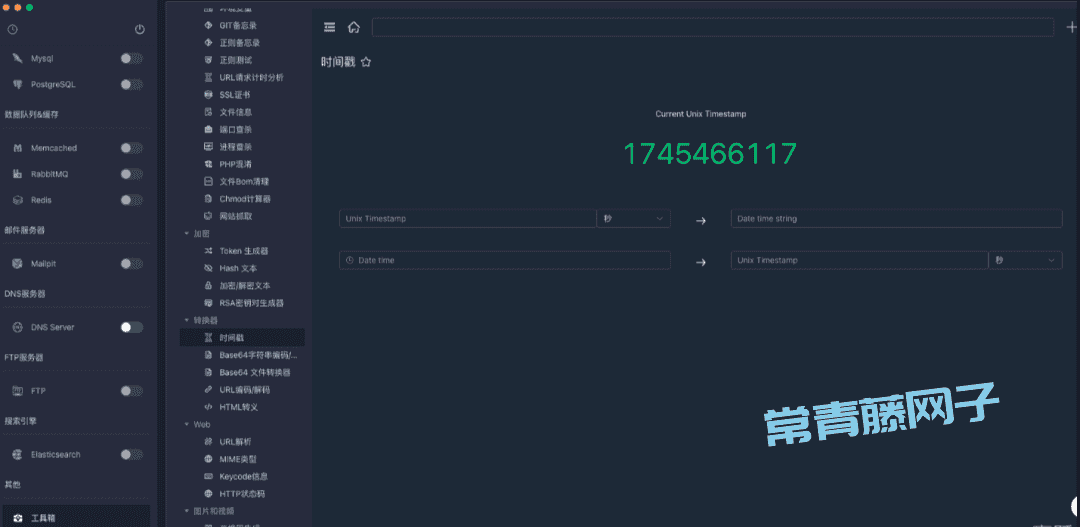Open the 端口查杀 tool
The width and height of the screenshot is (1080, 527).
pyautogui.click(x=242, y=130)
